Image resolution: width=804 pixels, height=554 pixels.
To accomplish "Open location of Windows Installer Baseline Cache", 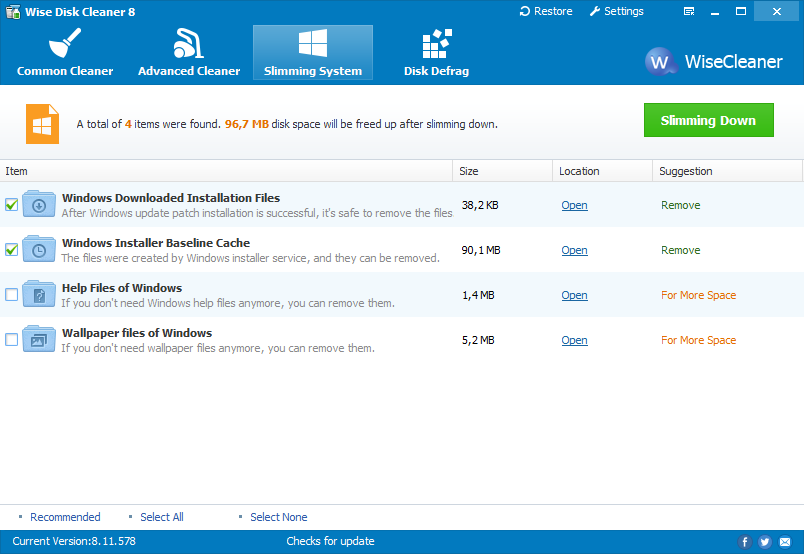I will coord(574,250).
